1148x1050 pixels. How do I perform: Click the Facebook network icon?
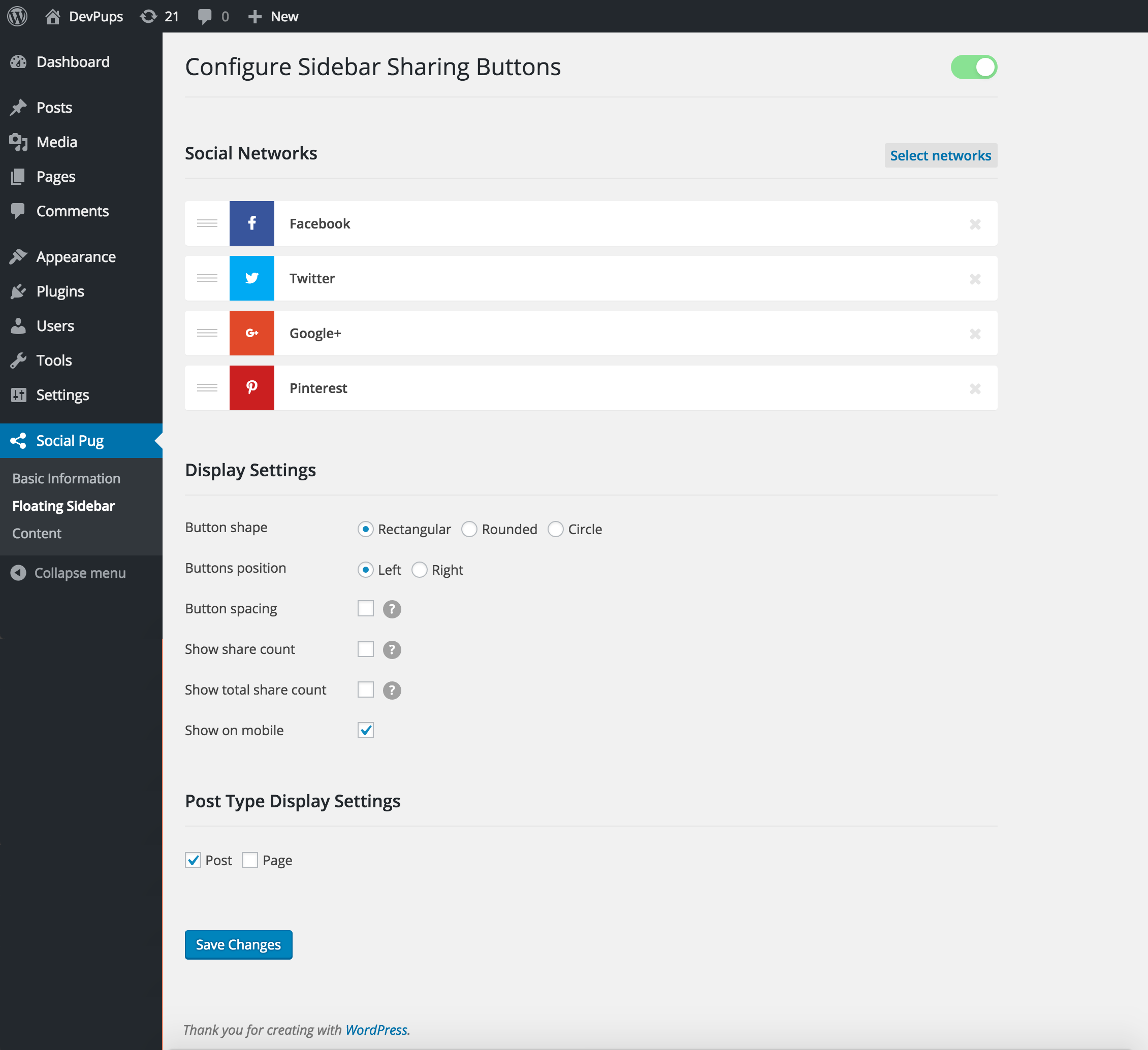[x=251, y=223]
